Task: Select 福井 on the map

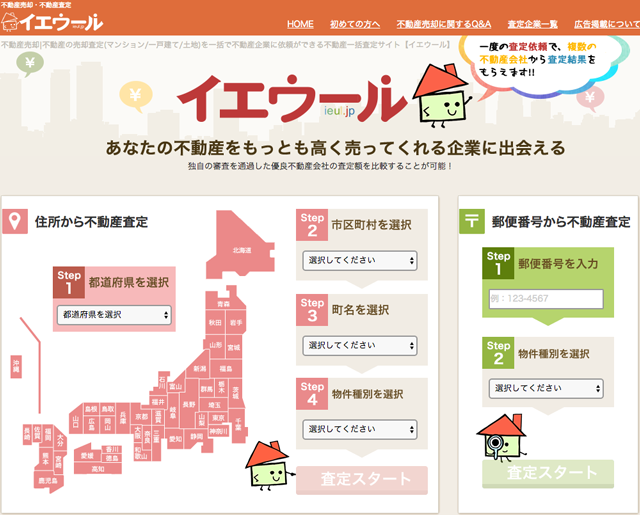Action: click(x=158, y=402)
